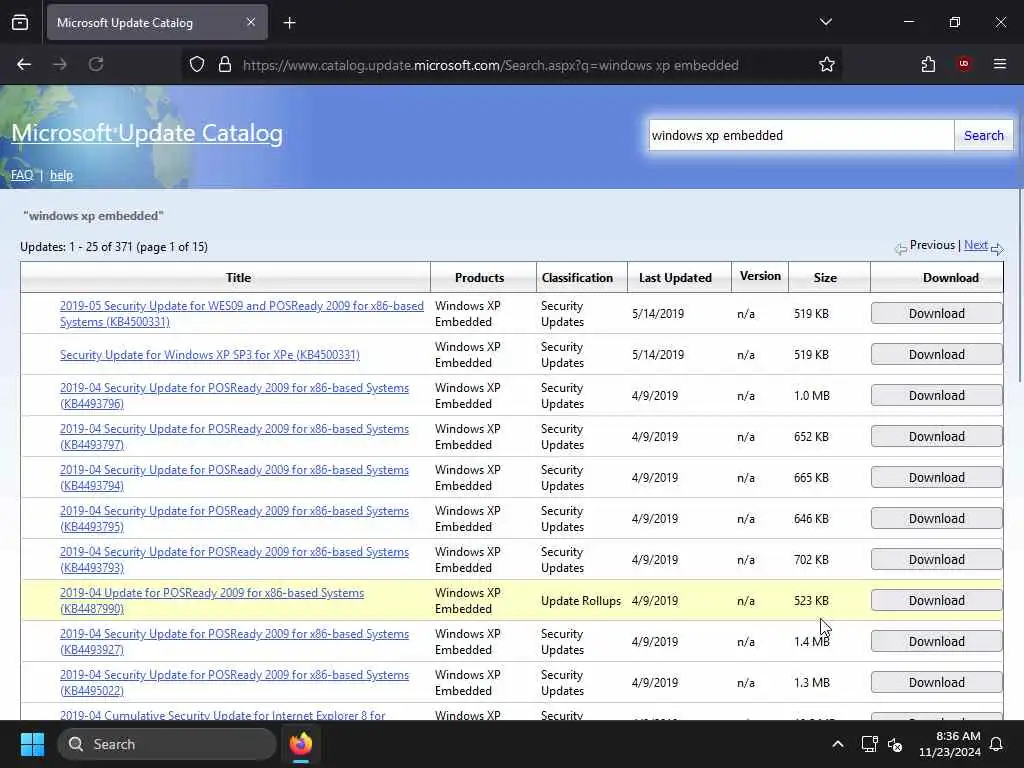Open the FAQ link
This screenshot has height=768, width=1024.
pyautogui.click(x=22, y=175)
